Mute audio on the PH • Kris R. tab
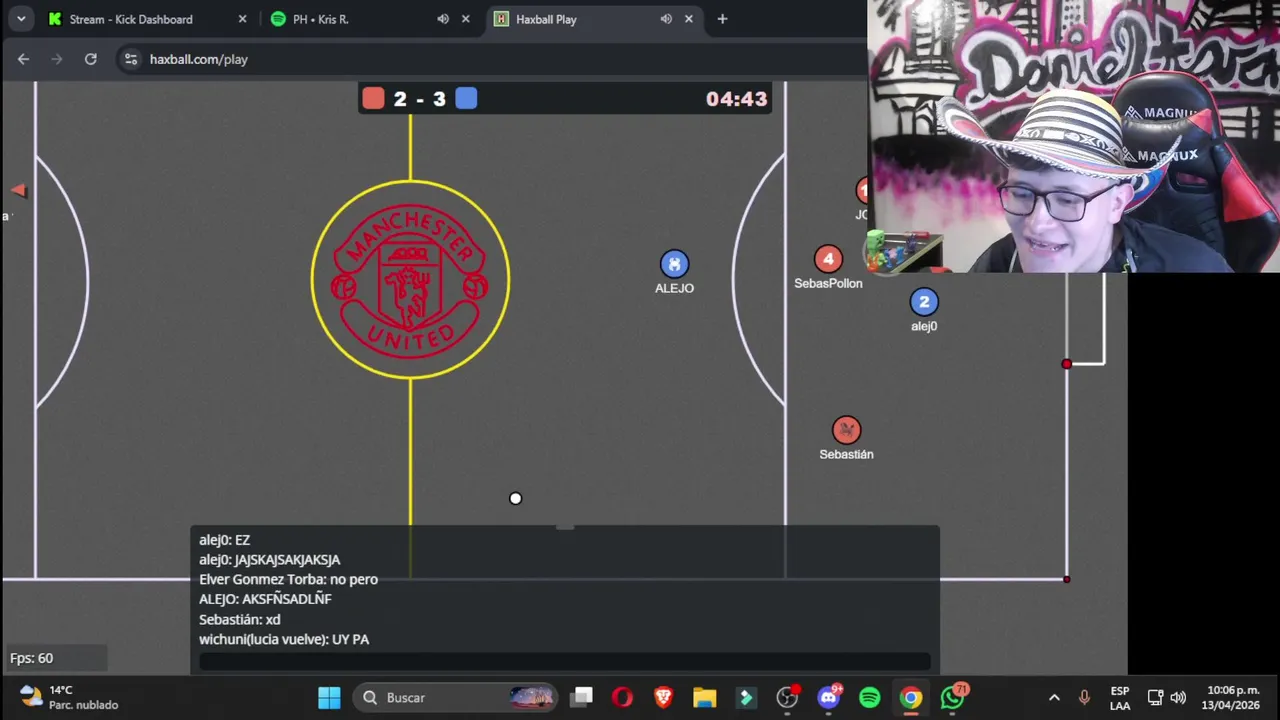The width and height of the screenshot is (1280, 720). (x=443, y=19)
